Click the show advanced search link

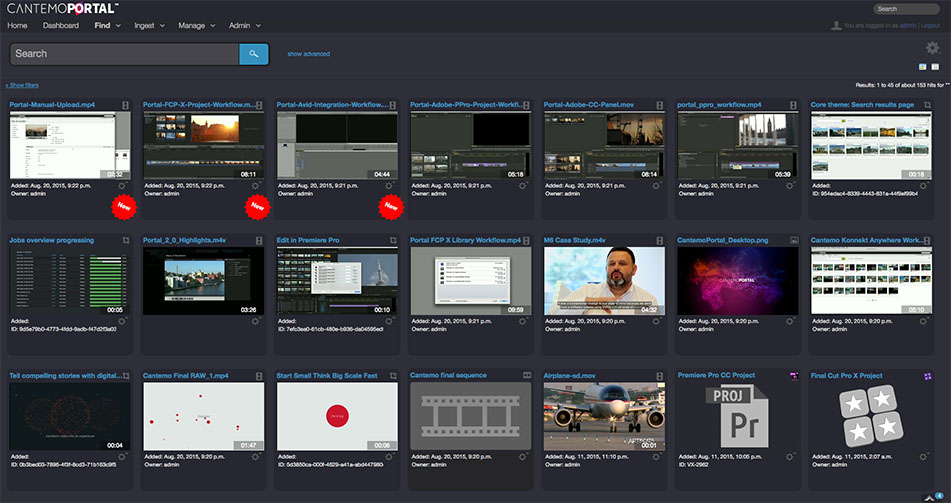pyautogui.click(x=309, y=54)
